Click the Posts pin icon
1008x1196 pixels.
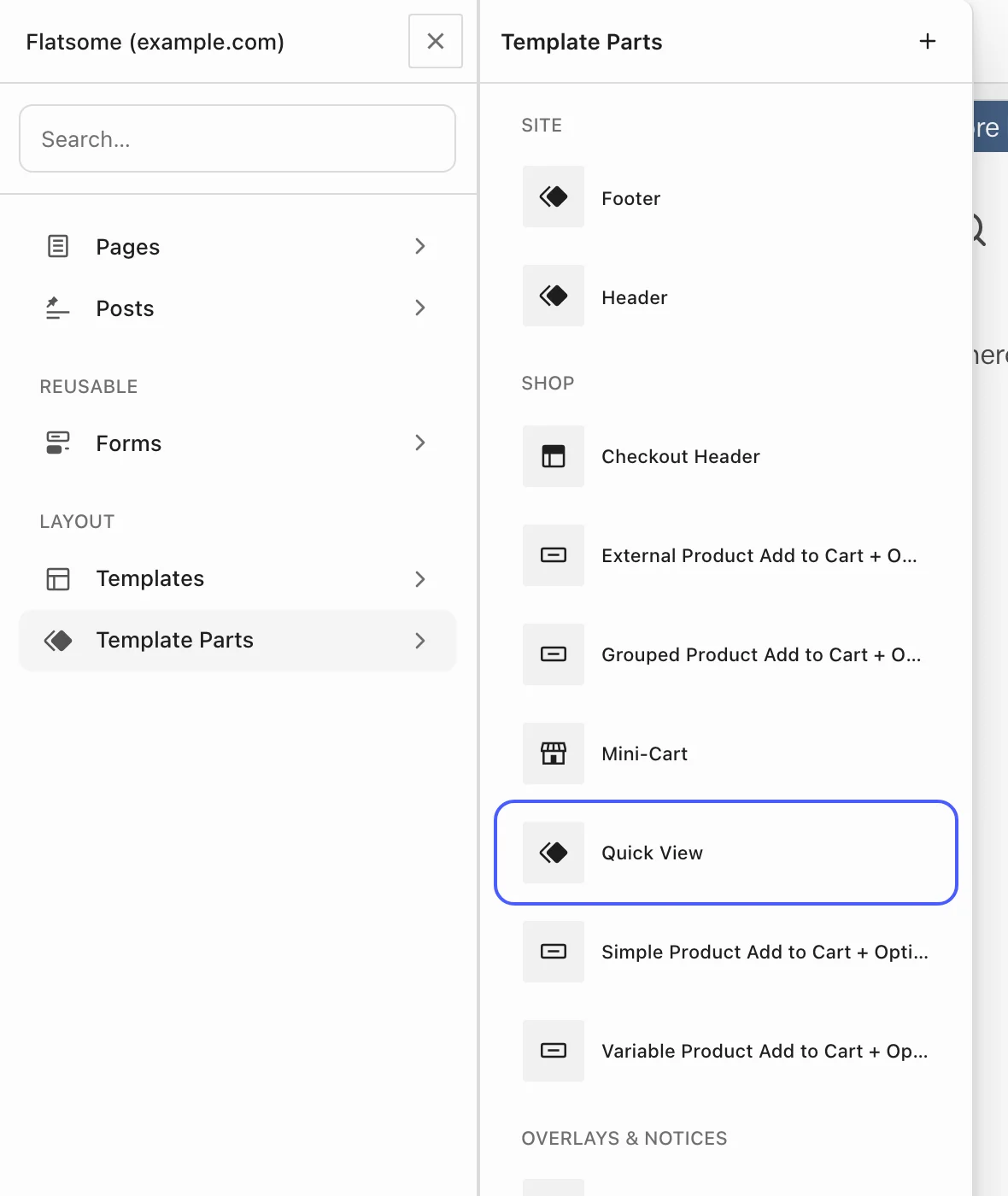58,308
